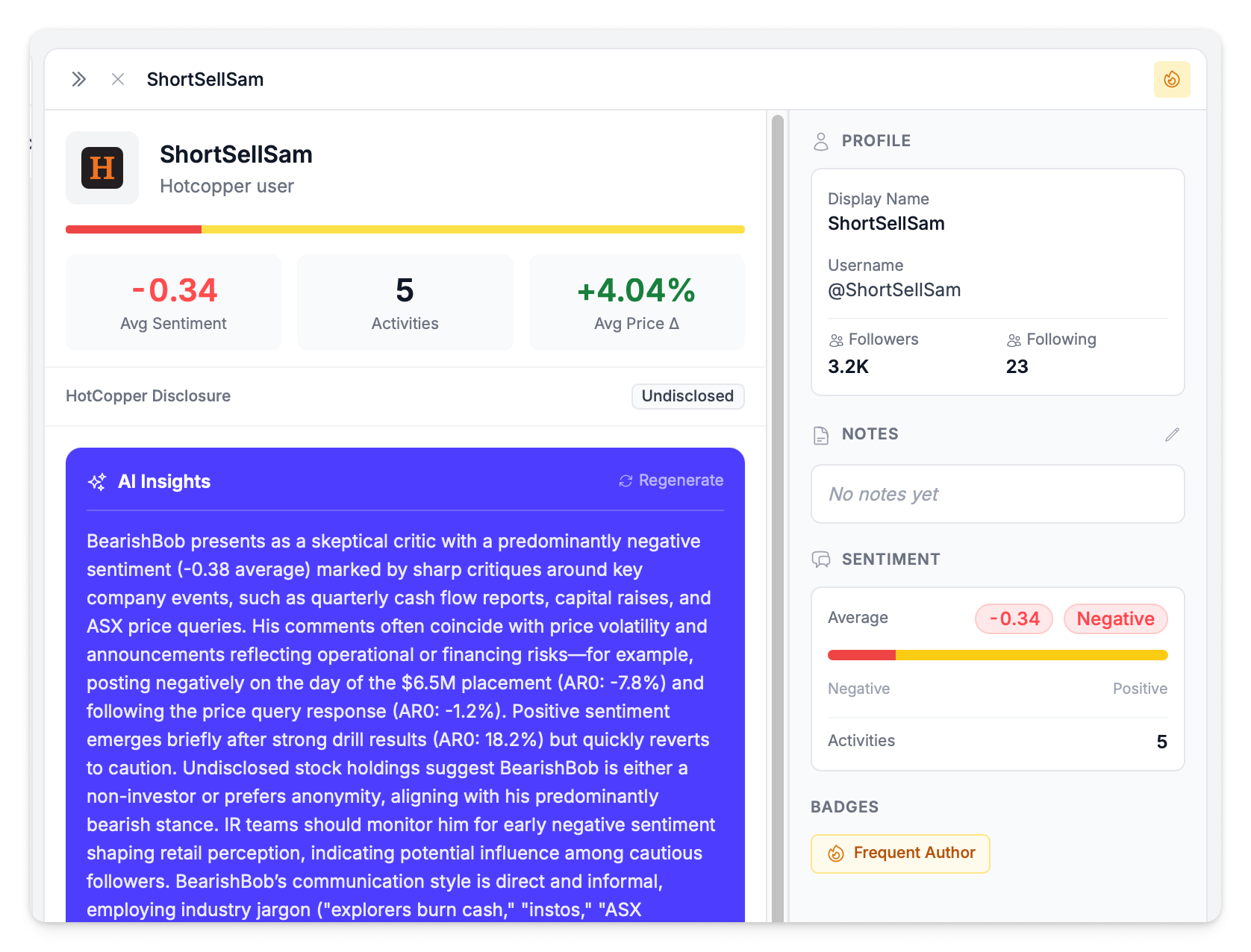Collapse panel with double chevron icon
Image resolution: width=1251 pixels, height=952 pixels.
point(78,79)
